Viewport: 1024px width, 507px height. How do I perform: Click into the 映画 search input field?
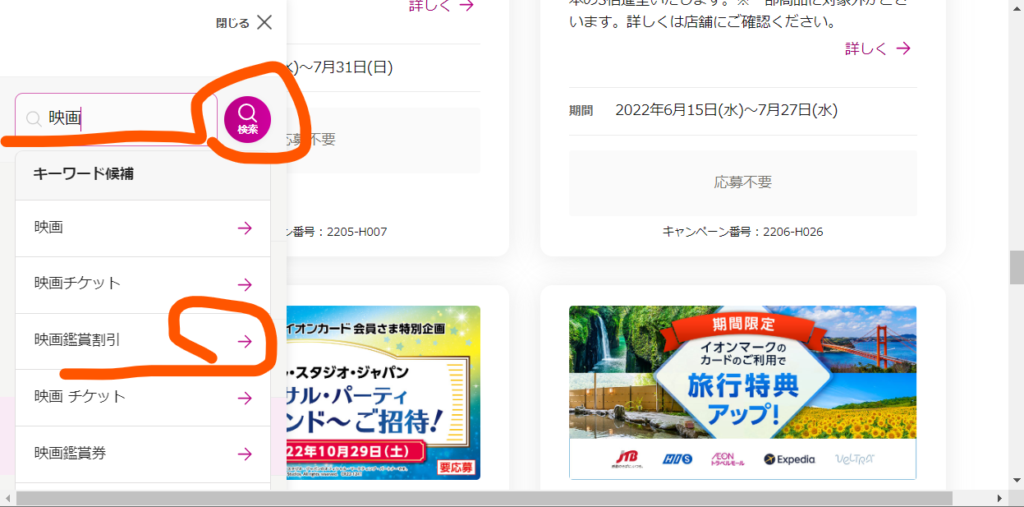(120, 119)
